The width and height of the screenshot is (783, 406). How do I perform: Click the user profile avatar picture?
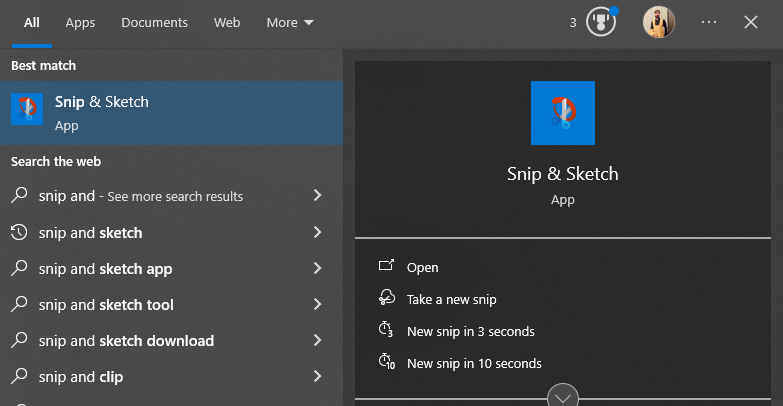tap(659, 22)
